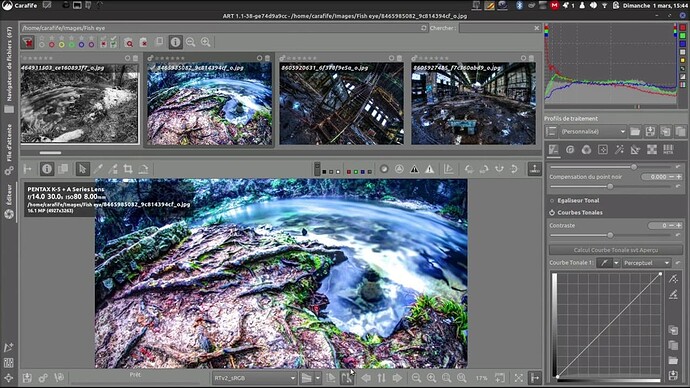Select the black-and-white thumbnail 464931603
This screenshot has height=388, width=690.
(x=80, y=103)
